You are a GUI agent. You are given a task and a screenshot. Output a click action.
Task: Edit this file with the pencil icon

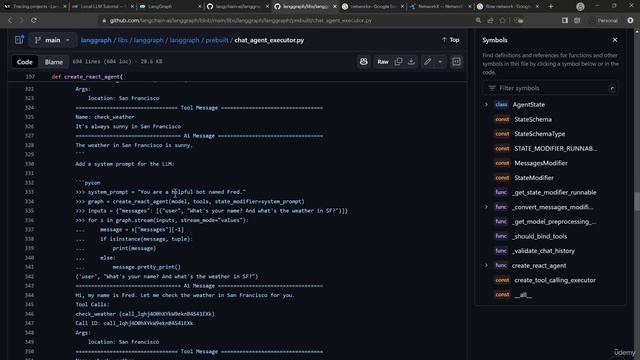click(427, 62)
